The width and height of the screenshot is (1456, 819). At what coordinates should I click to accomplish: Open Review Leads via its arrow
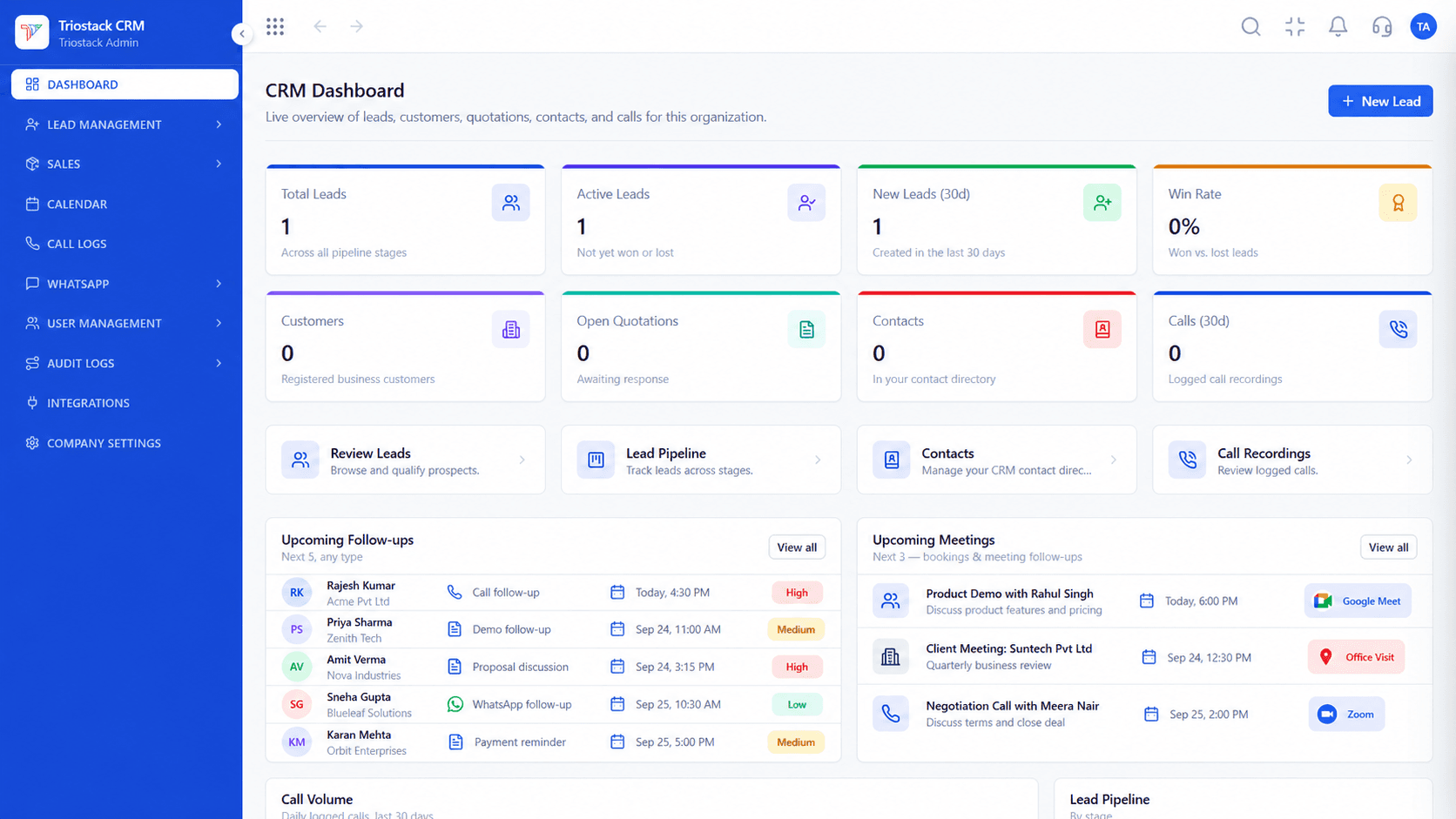(522, 460)
